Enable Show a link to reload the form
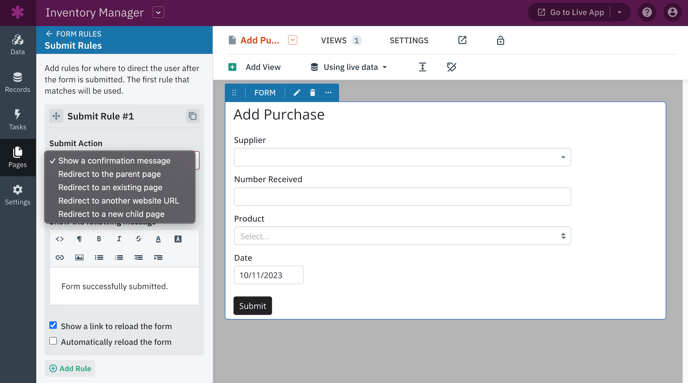 click(53, 326)
